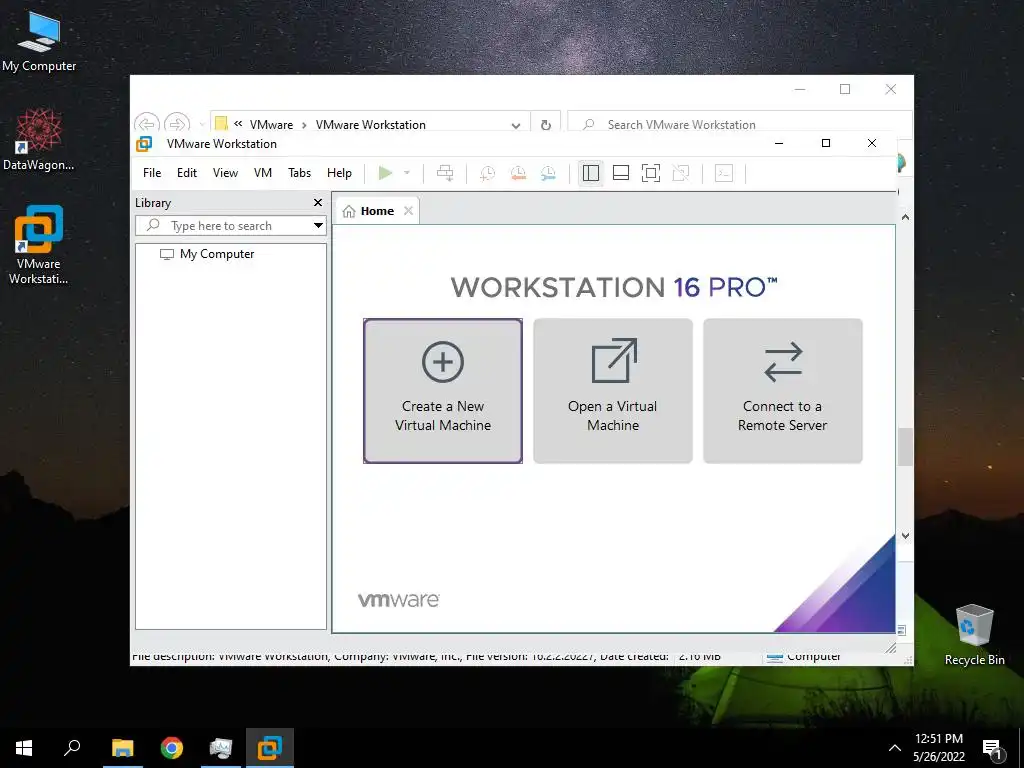Click VMware in Explorer address breadcrumb
The width and height of the screenshot is (1024, 768).
[271, 125]
